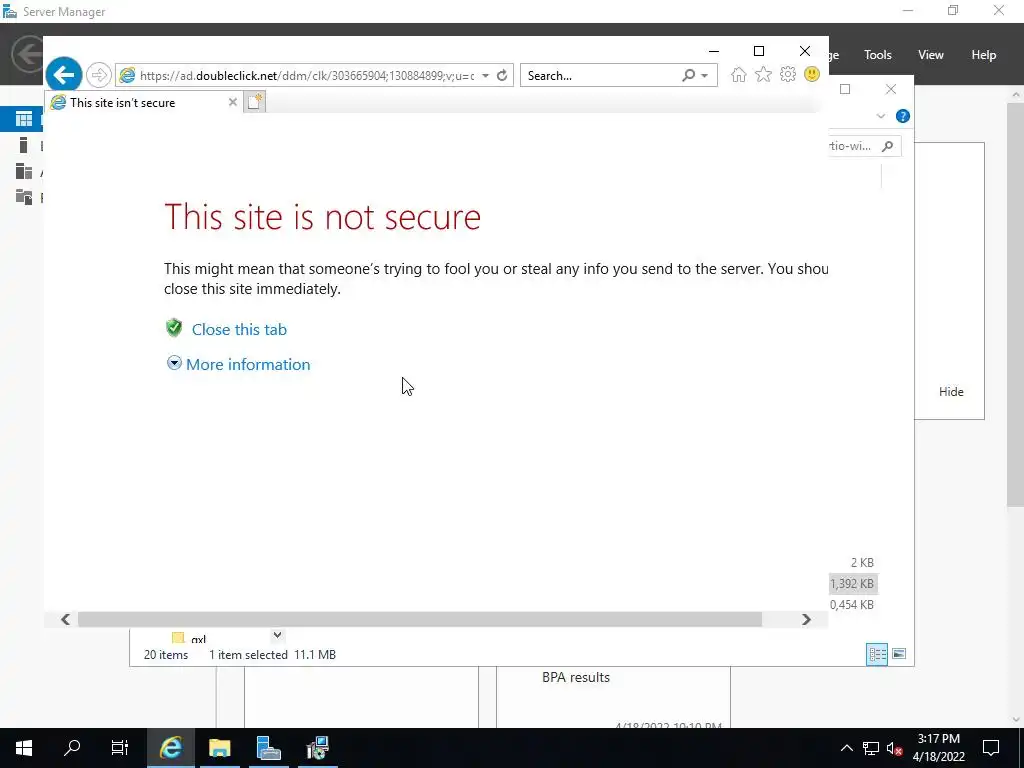Close the 'This site isn't secure' tab
This screenshot has width=1024, height=768.
(x=232, y=103)
